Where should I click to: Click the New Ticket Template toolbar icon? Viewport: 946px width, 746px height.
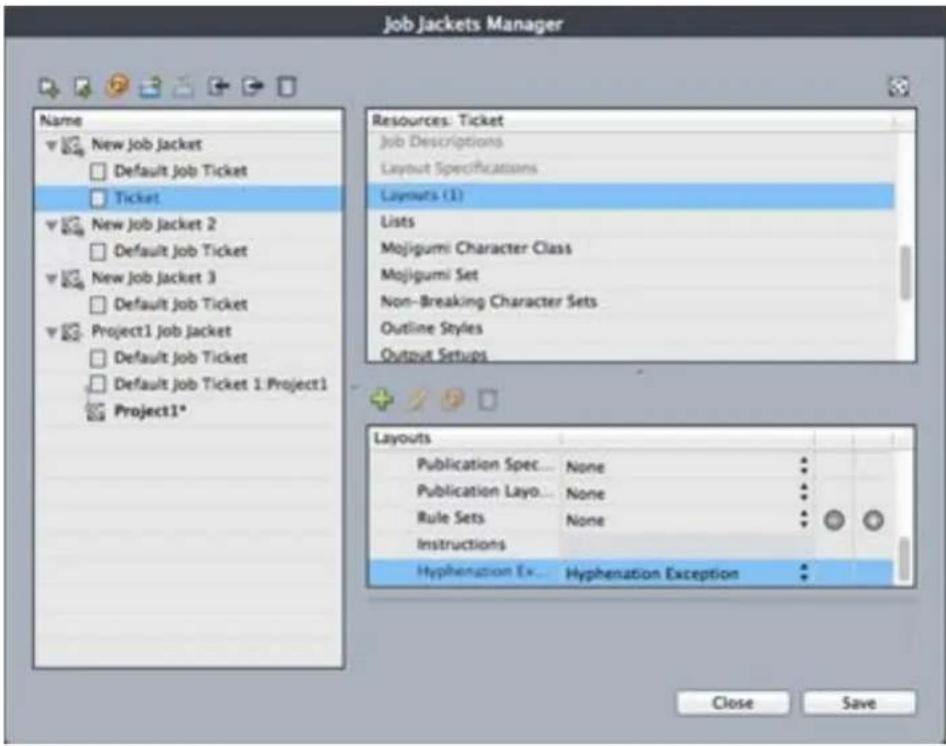[83, 87]
